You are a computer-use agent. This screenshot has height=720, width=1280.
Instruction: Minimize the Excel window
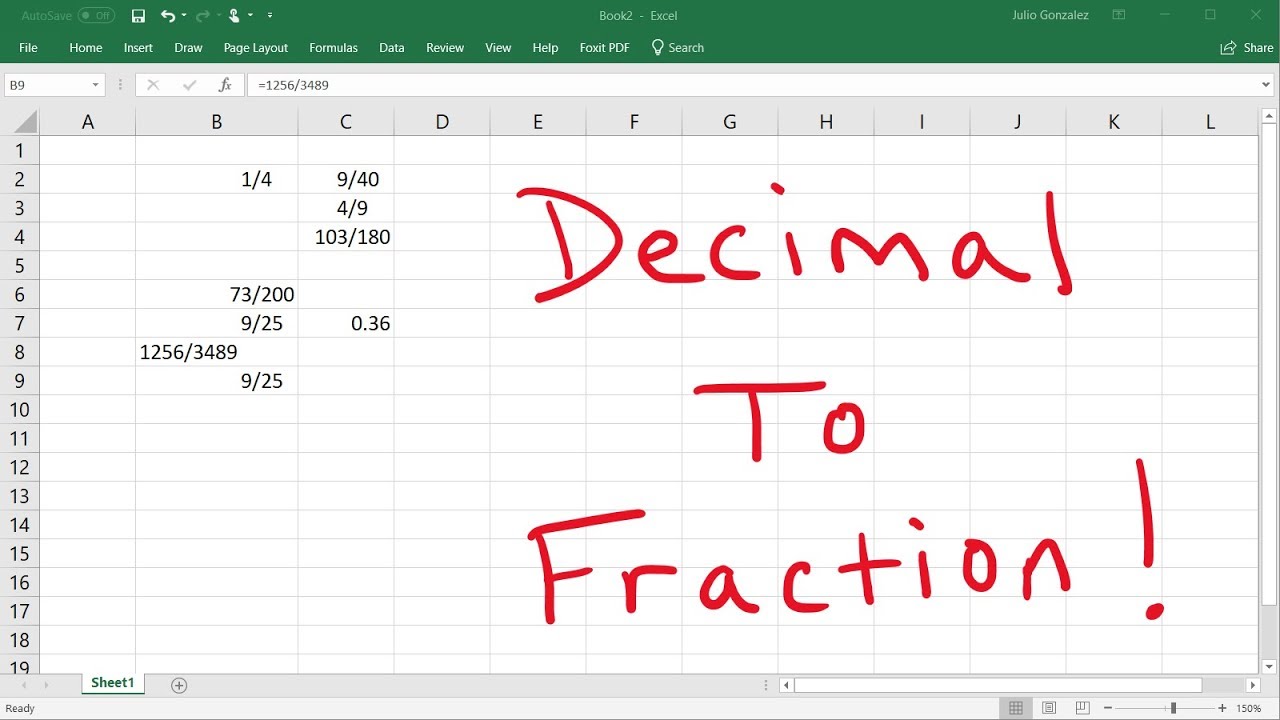click(1164, 16)
